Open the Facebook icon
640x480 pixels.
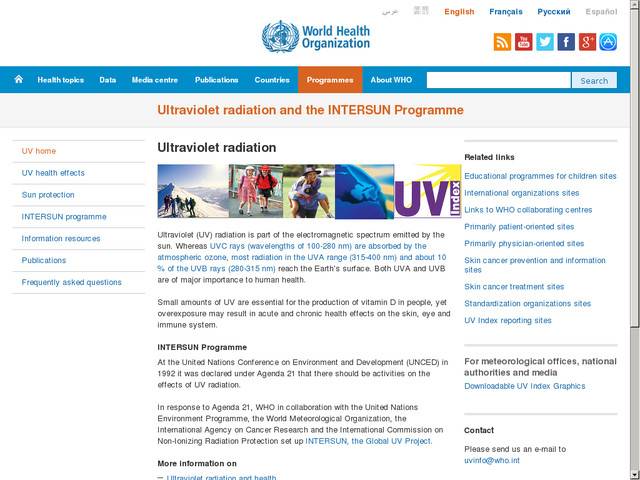[566, 42]
